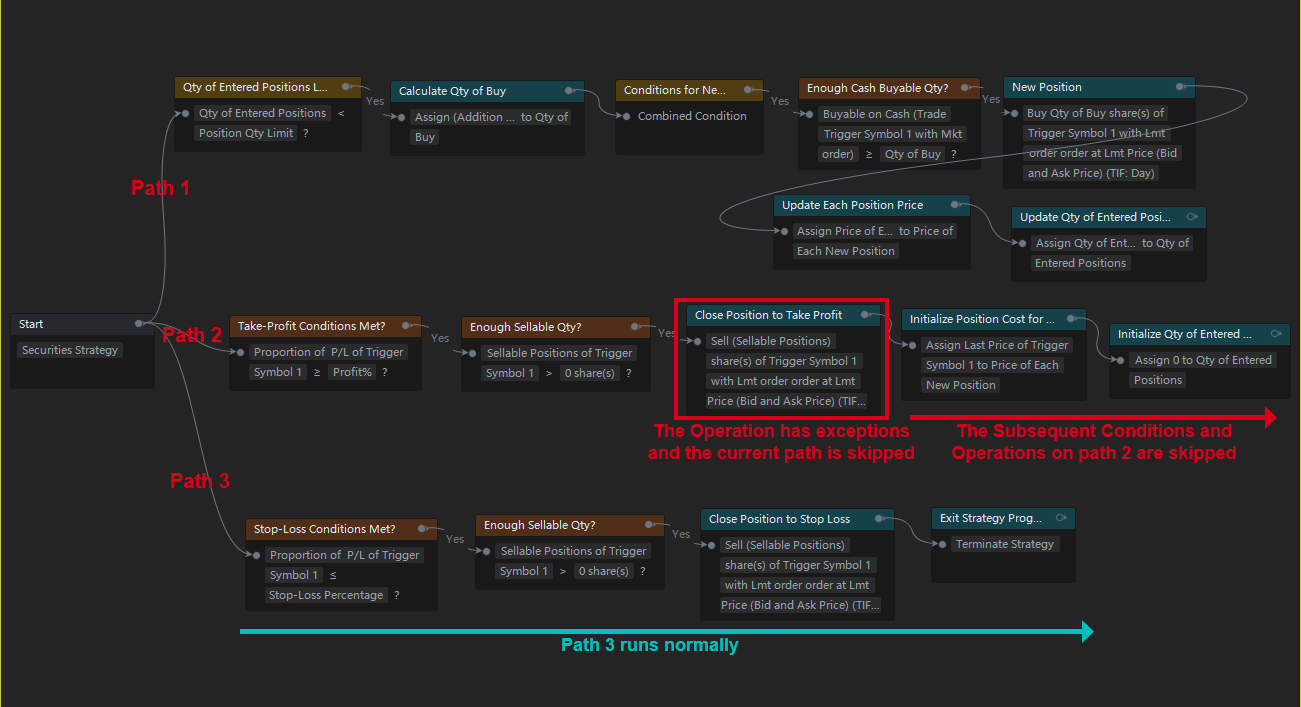The width and height of the screenshot is (1301, 707).
Task: Click the Each New Position chip
Action: point(846,251)
